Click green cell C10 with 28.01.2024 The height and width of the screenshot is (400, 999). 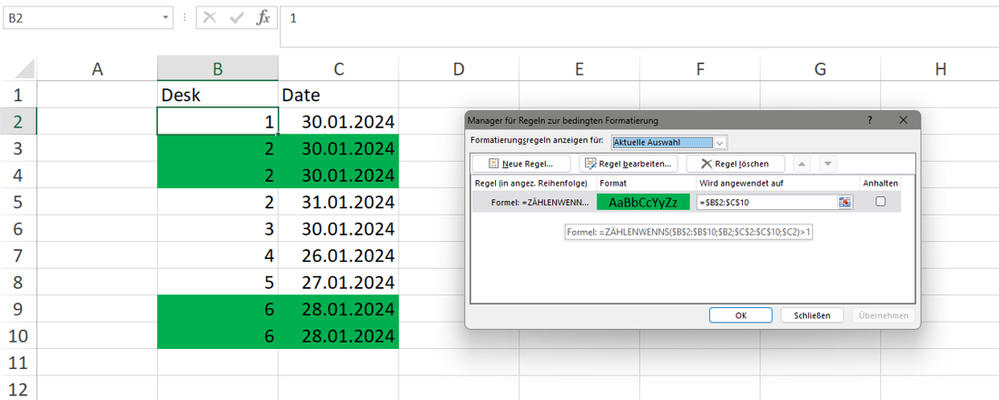pos(338,336)
